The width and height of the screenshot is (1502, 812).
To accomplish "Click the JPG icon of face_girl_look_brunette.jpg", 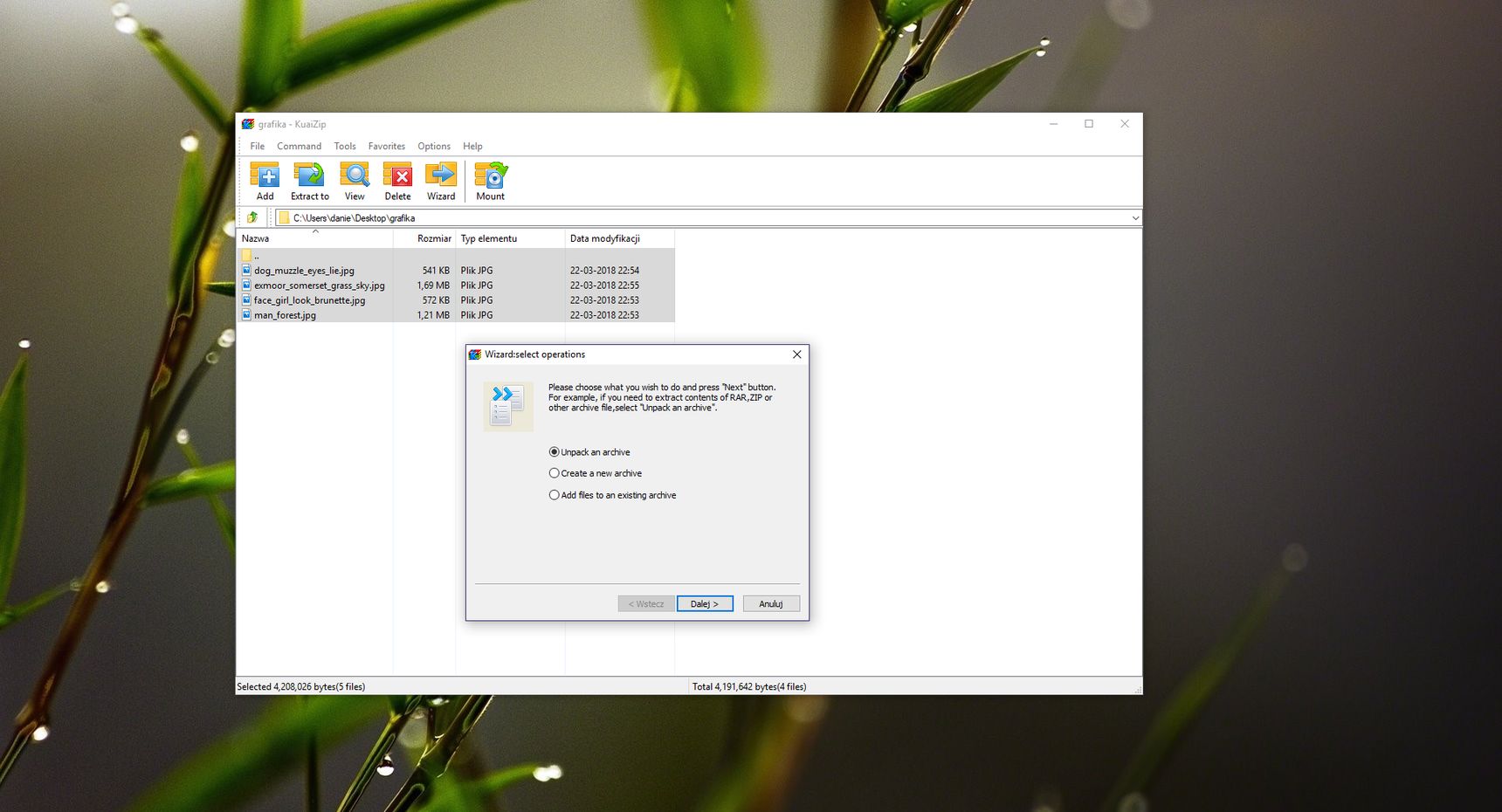I will click(246, 300).
